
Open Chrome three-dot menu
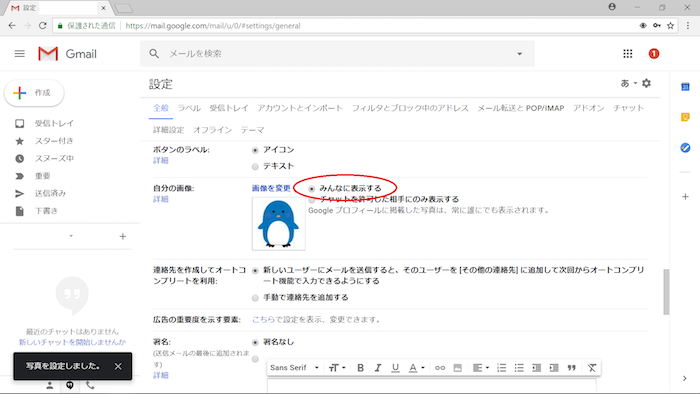coord(688,25)
